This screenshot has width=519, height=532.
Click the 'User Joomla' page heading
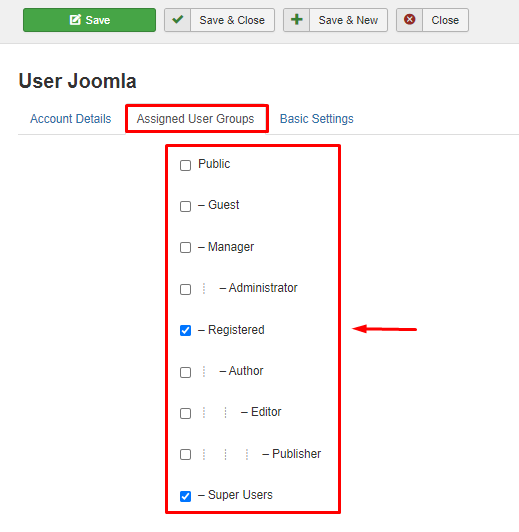pos(77,81)
